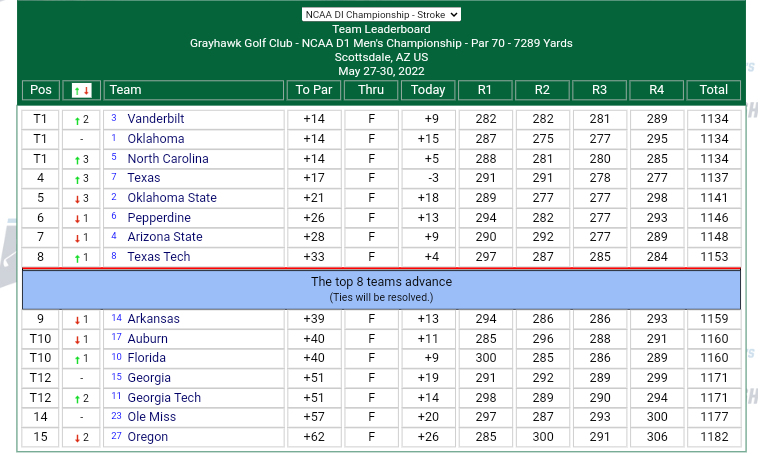Open the Ole Miss team page
The height and width of the screenshot is (461, 758).
(x=151, y=417)
